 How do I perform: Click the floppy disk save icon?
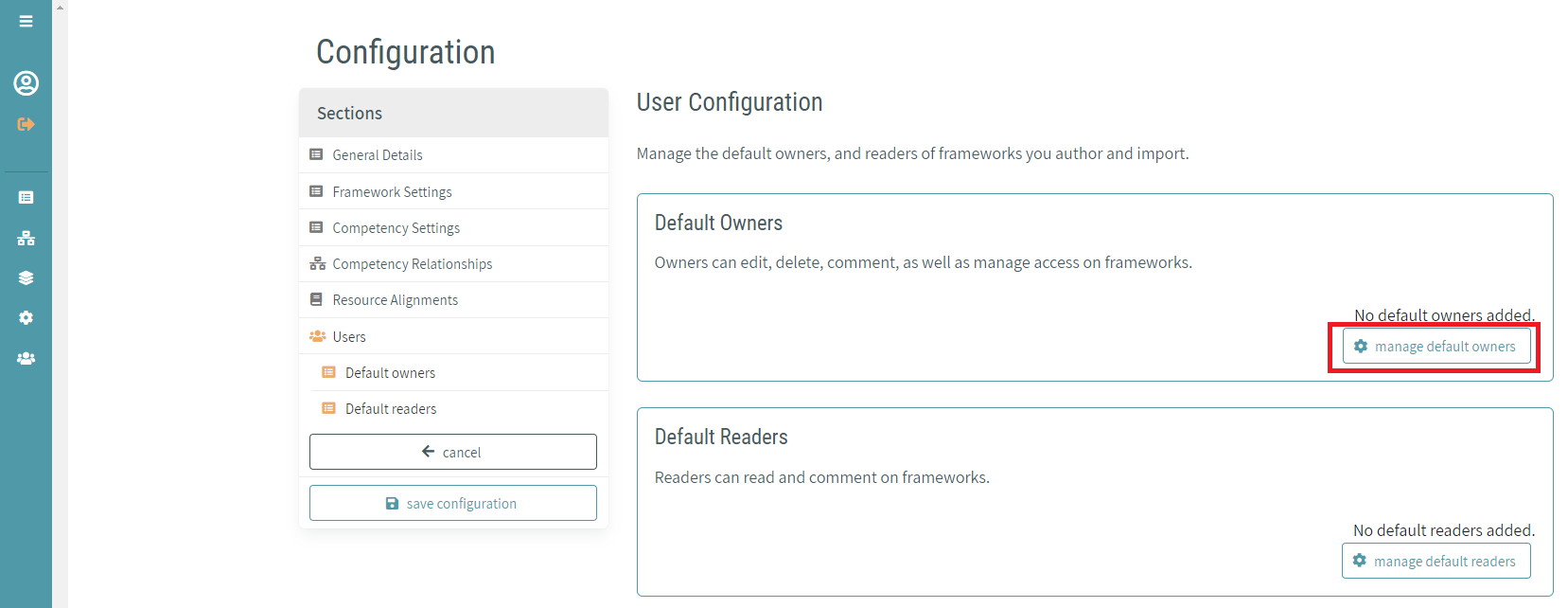392,503
